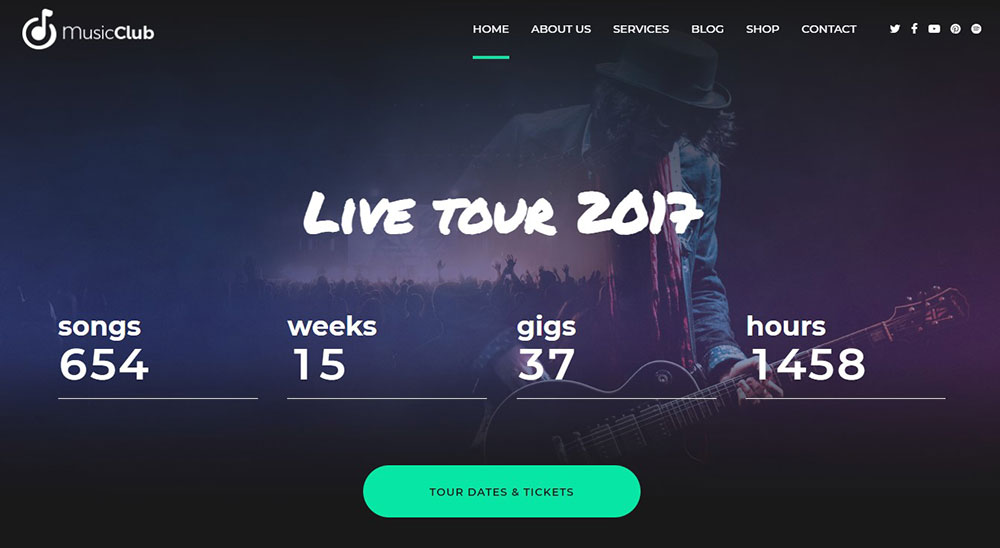Open the About Us page

click(561, 29)
